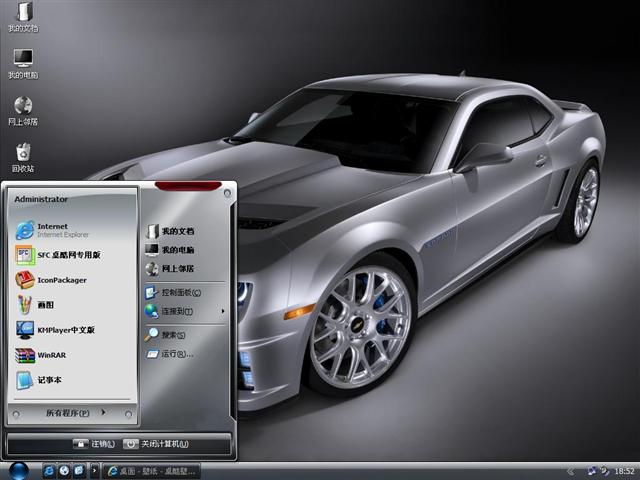Click the Start orb on the taskbar
This screenshot has height=480, width=640.
pyautogui.click(x=17, y=470)
